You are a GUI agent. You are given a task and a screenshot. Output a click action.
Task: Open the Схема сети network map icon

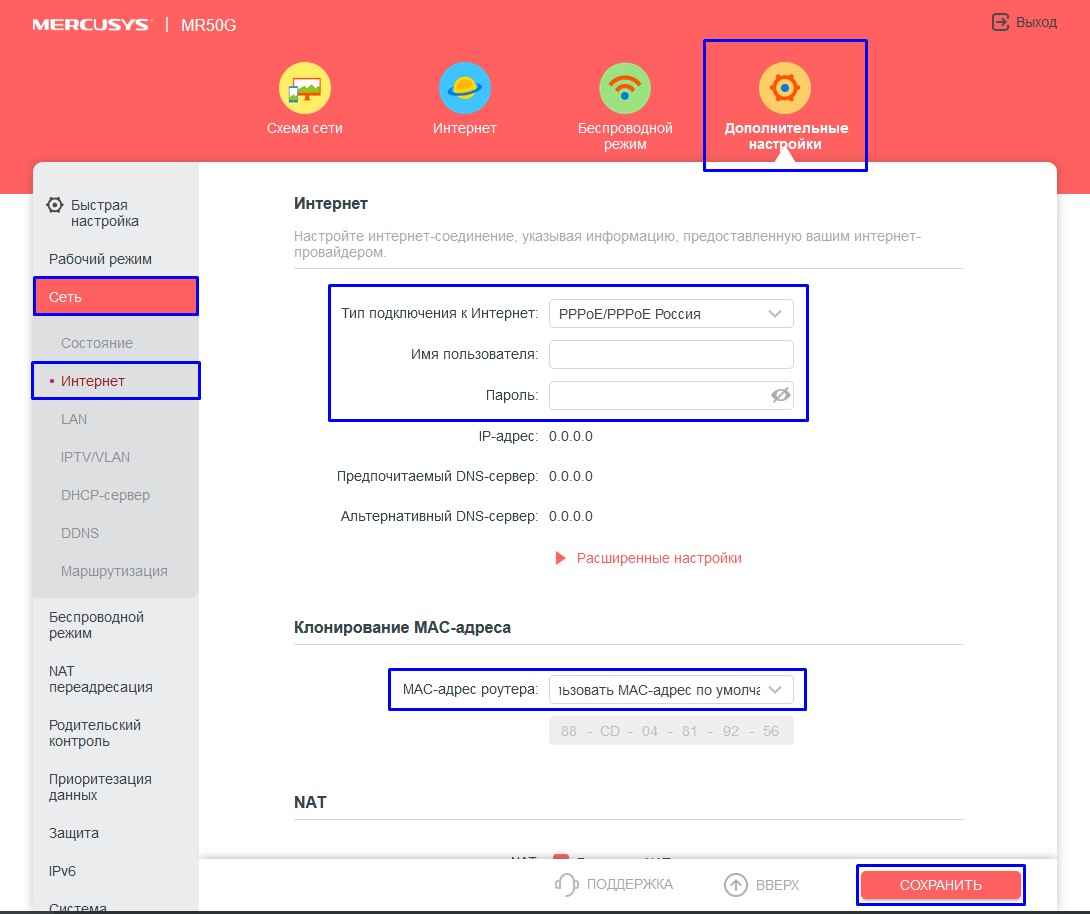coord(304,88)
